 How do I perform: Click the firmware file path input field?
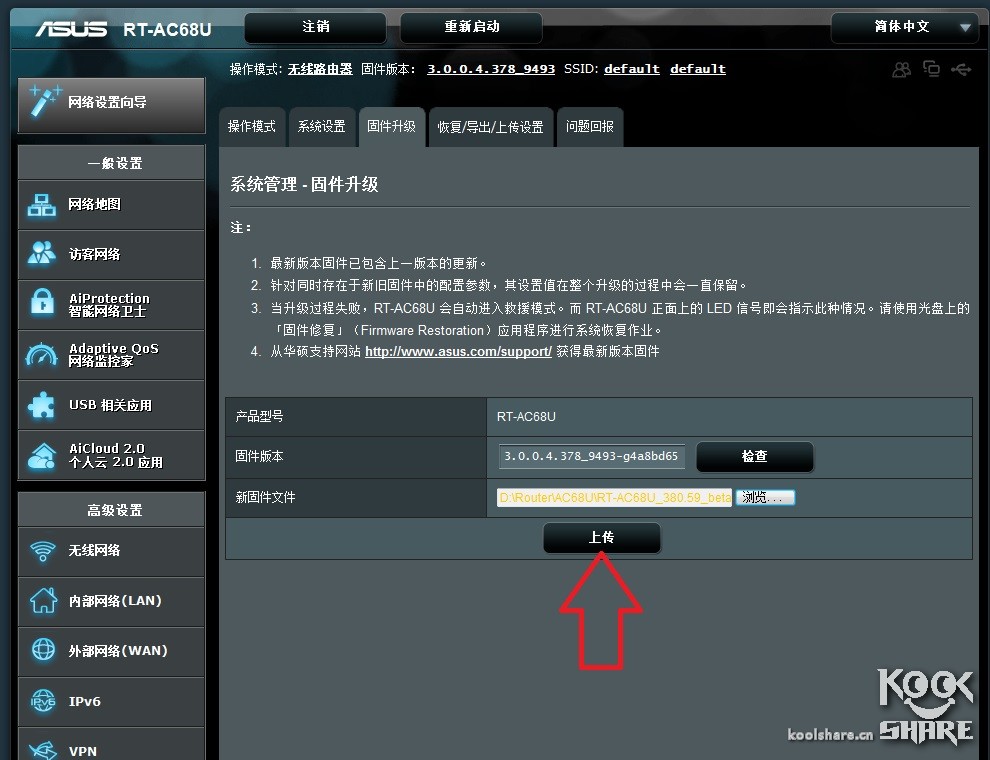point(590,496)
